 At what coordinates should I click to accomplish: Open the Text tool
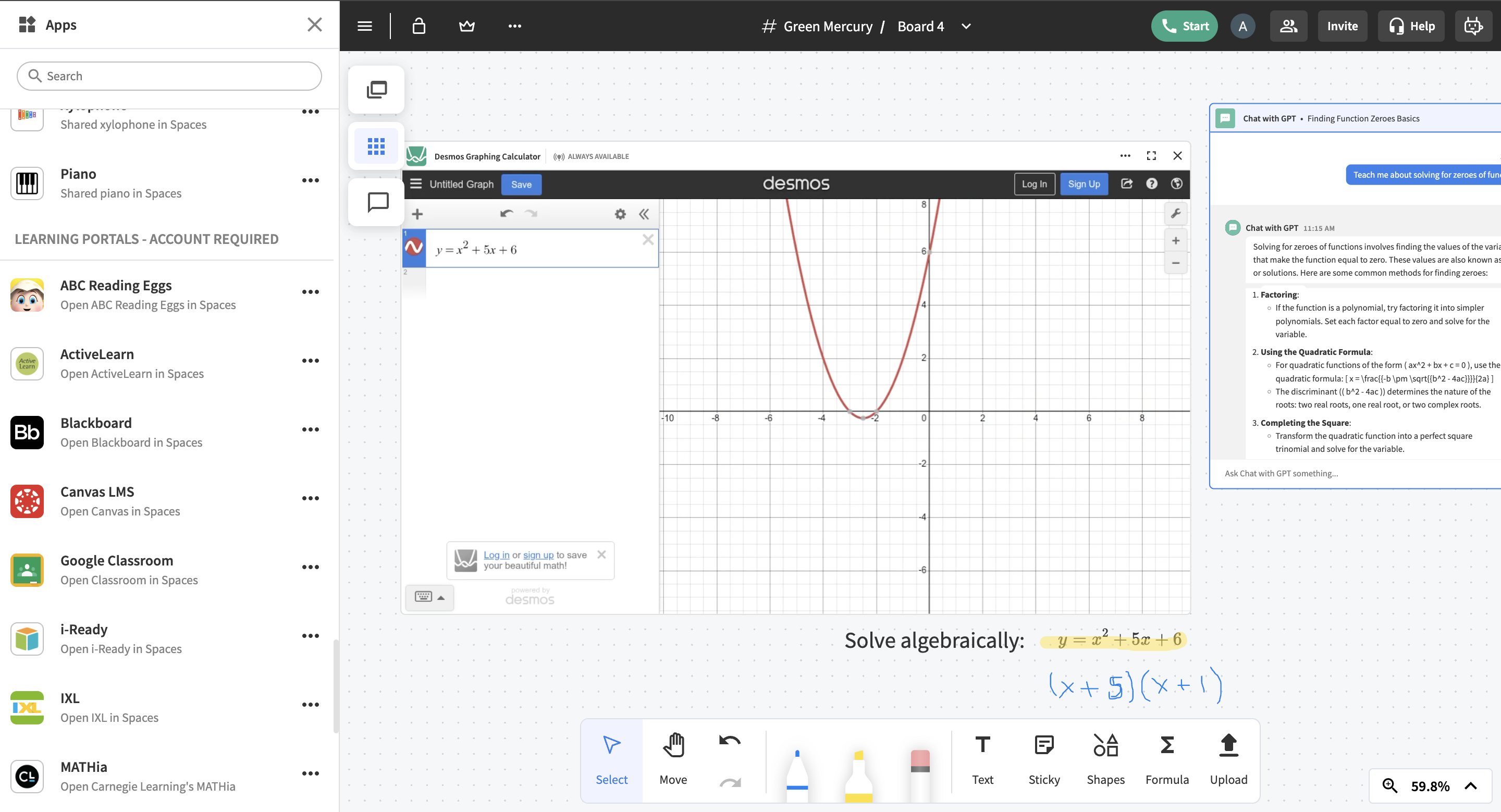point(982,757)
